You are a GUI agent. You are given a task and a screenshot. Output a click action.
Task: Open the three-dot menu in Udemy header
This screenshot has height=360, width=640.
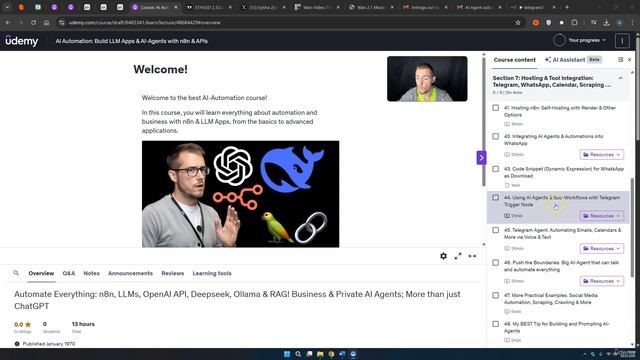click(622, 40)
